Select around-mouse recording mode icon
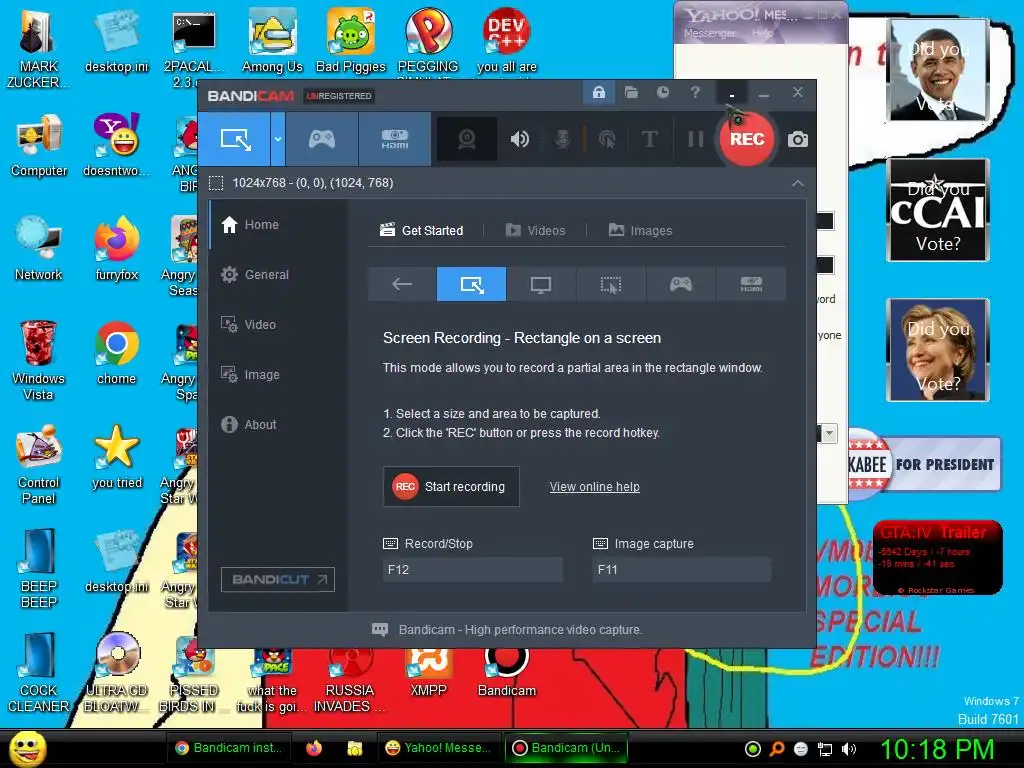Viewport: 1024px width, 768px height. (x=611, y=284)
